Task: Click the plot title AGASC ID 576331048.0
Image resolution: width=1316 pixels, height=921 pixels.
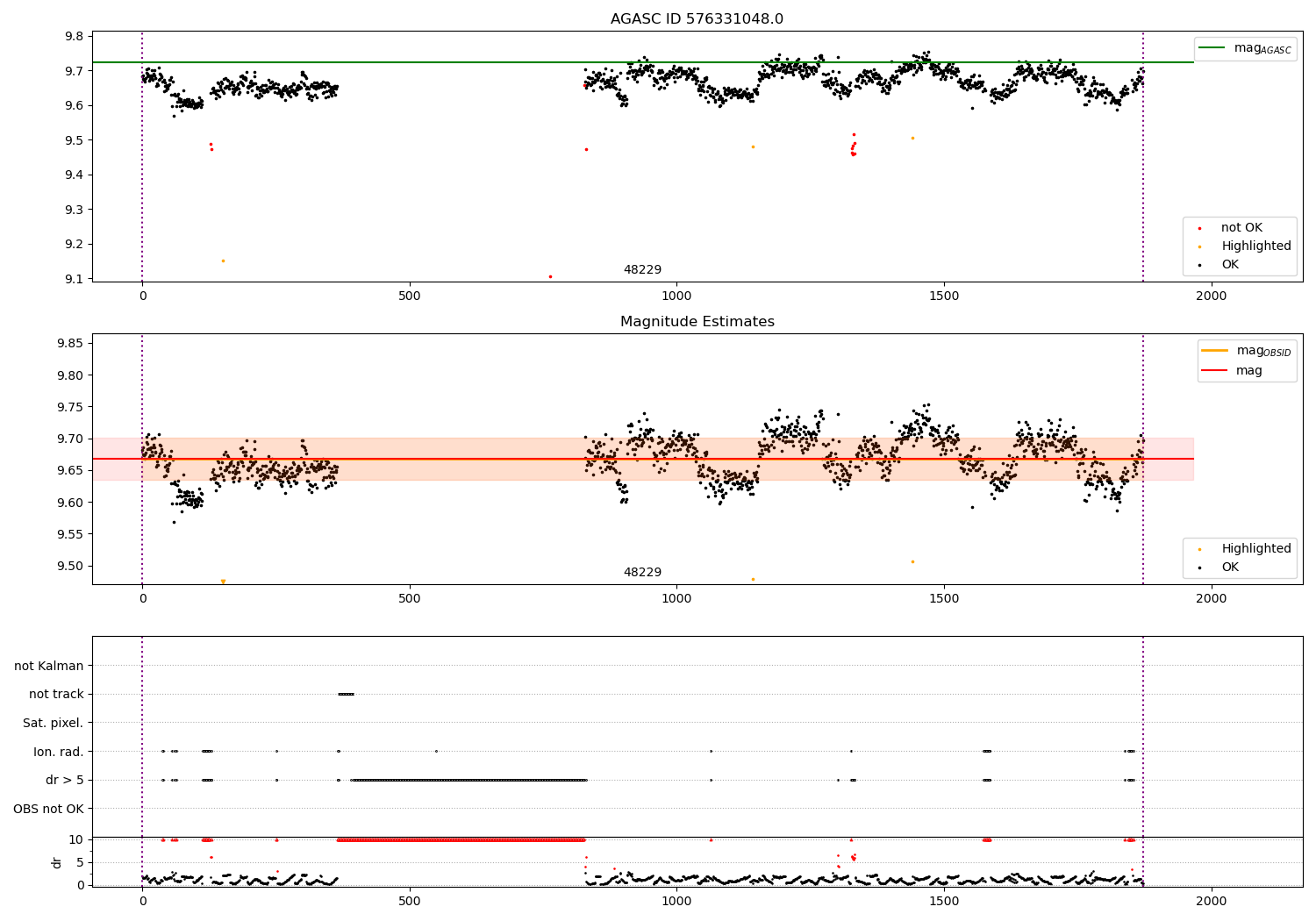Action: click(697, 19)
